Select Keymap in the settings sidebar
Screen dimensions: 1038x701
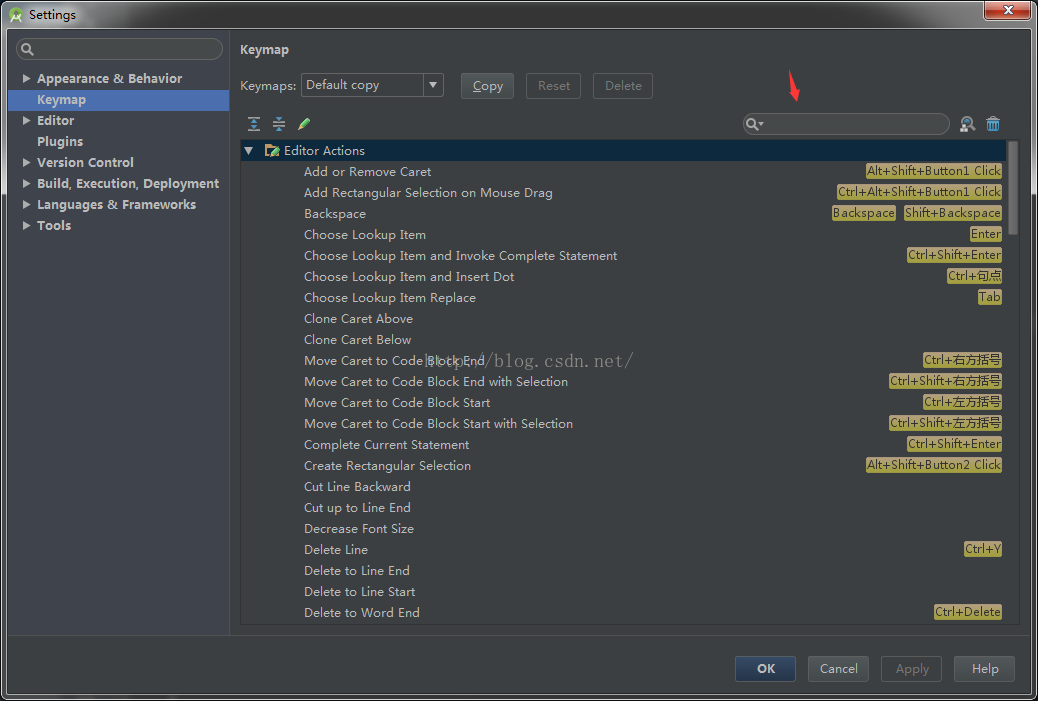click(x=118, y=100)
